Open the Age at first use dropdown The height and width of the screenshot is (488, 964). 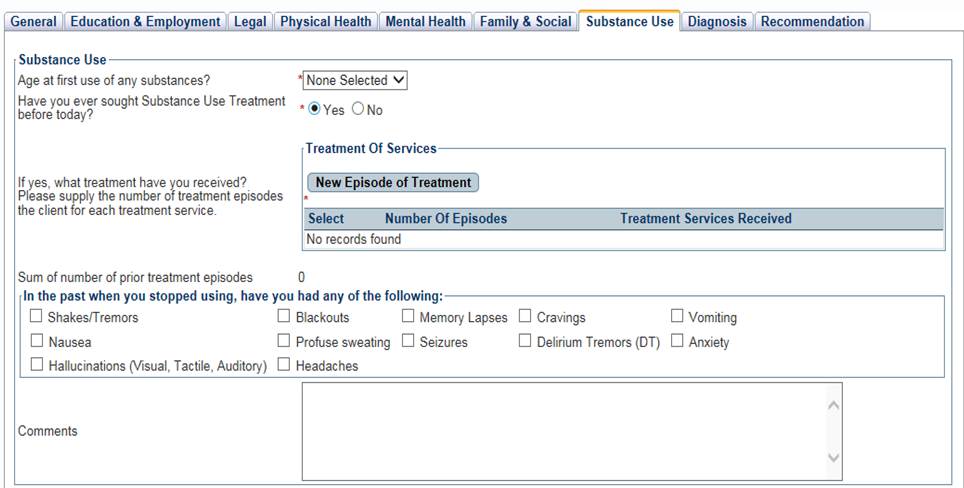(x=356, y=80)
